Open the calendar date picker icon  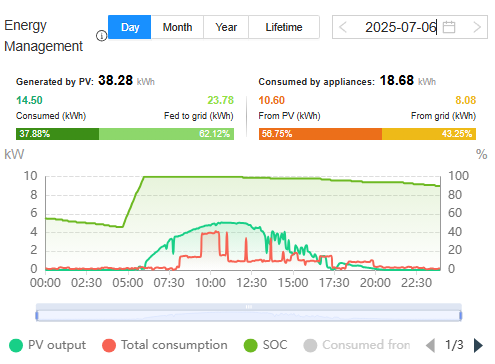point(449,27)
